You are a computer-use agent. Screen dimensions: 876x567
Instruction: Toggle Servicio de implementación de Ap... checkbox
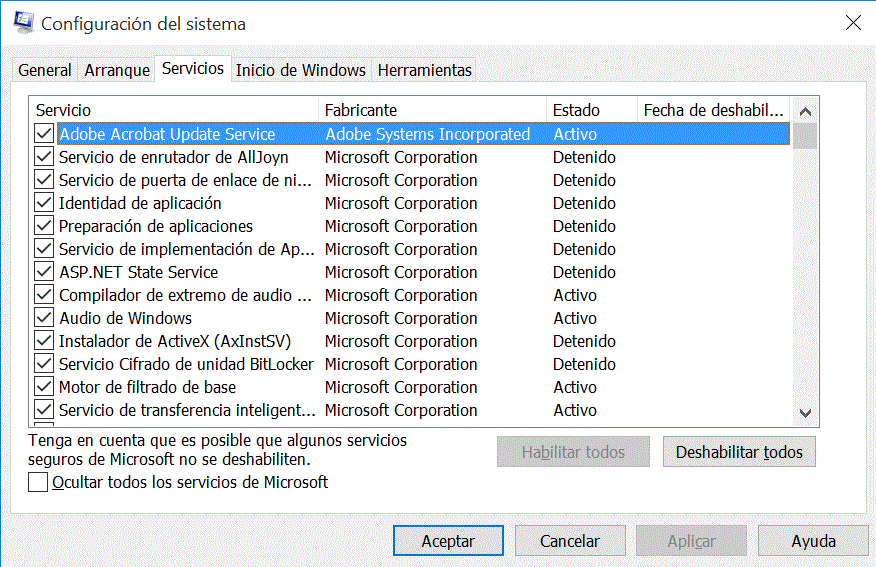(x=44, y=249)
